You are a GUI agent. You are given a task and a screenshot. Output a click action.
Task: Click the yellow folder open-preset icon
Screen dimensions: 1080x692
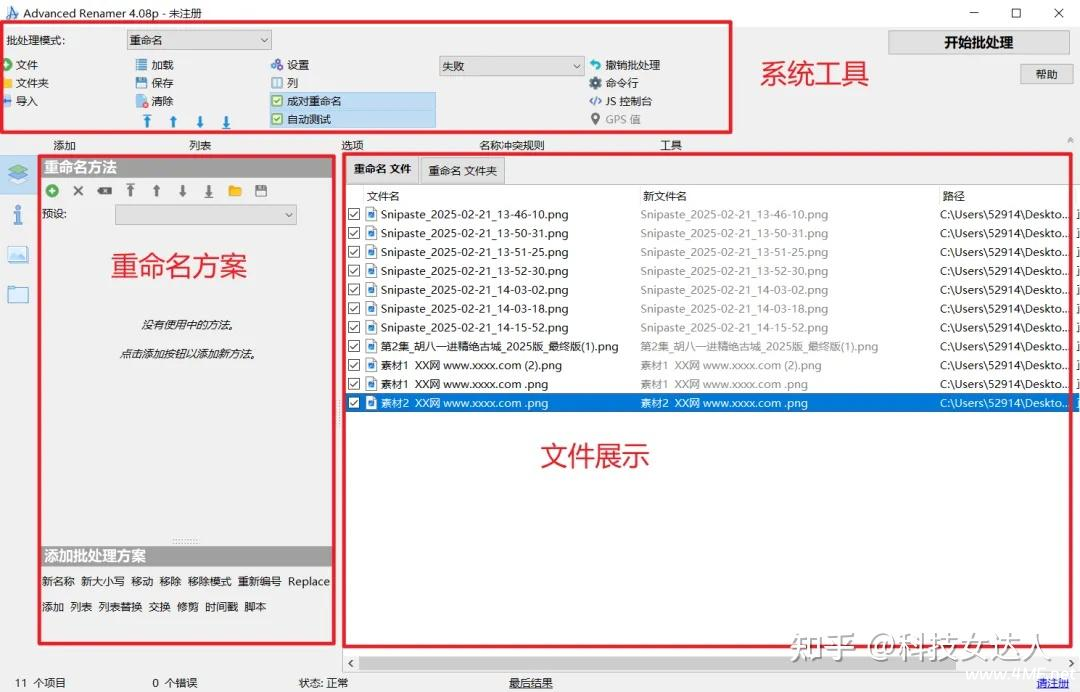tap(235, 191)
